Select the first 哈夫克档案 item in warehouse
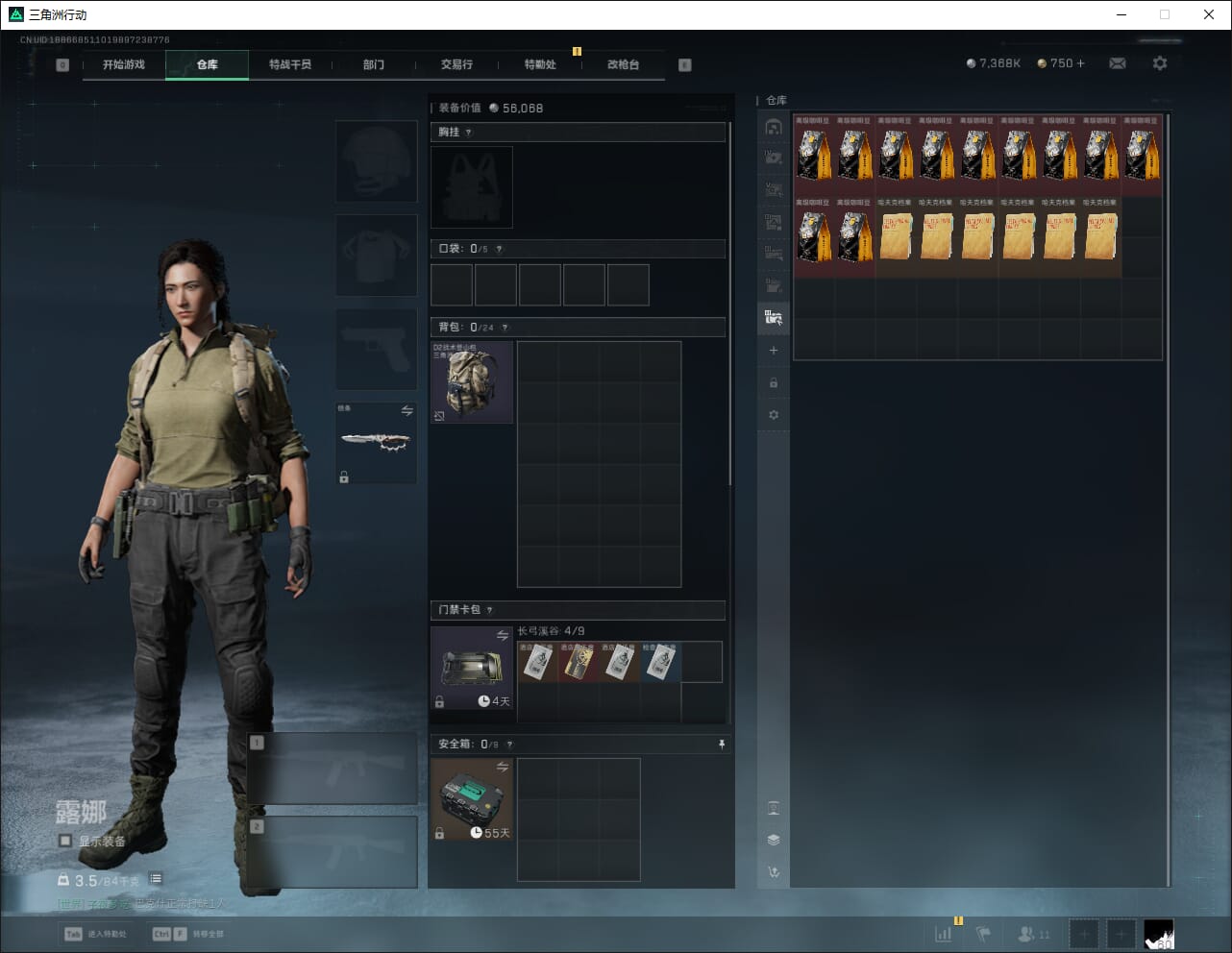The image size is (1232, 953). (896, 237)
